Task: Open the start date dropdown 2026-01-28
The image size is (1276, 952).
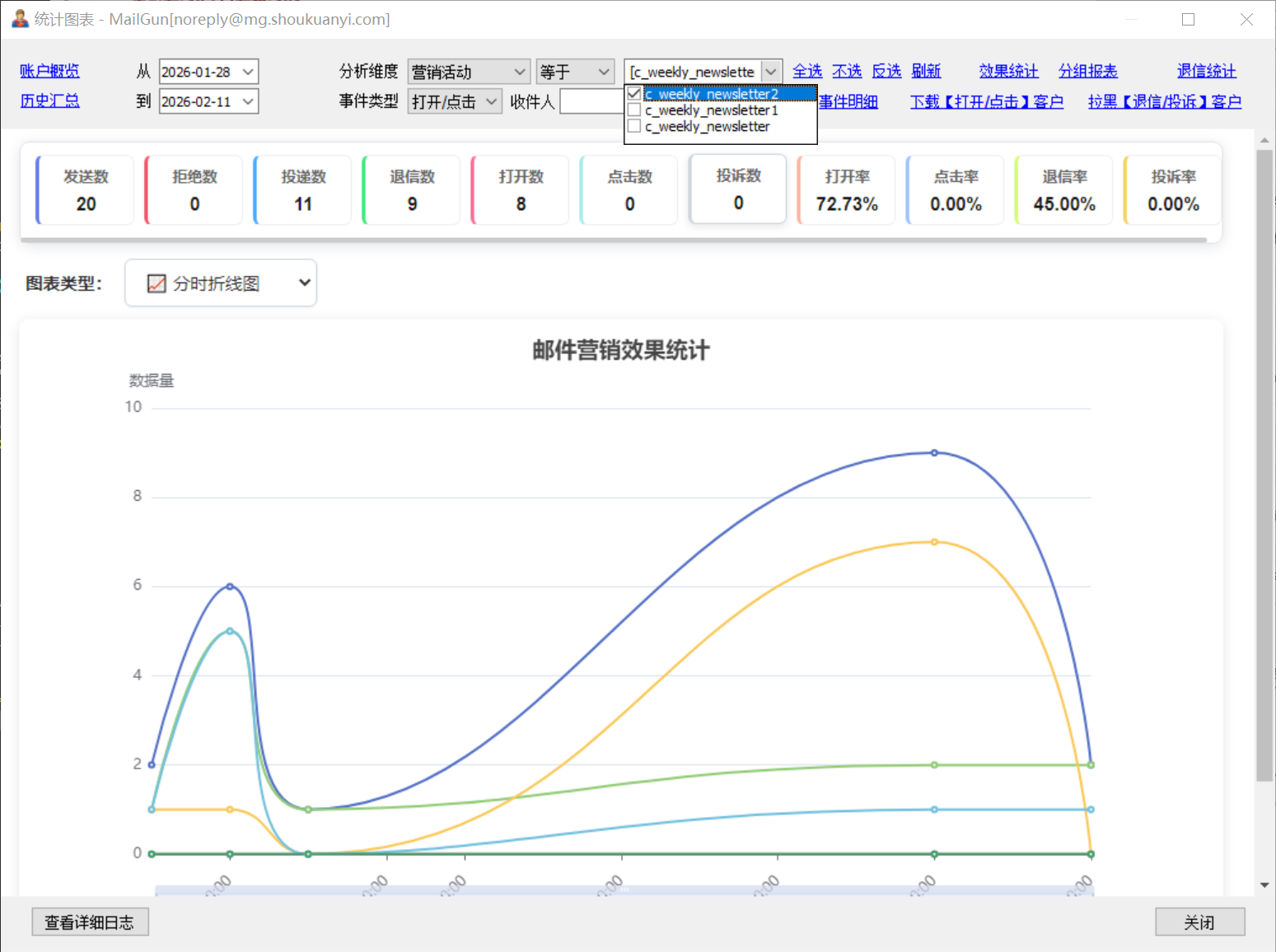Action: tap(248, 72)
